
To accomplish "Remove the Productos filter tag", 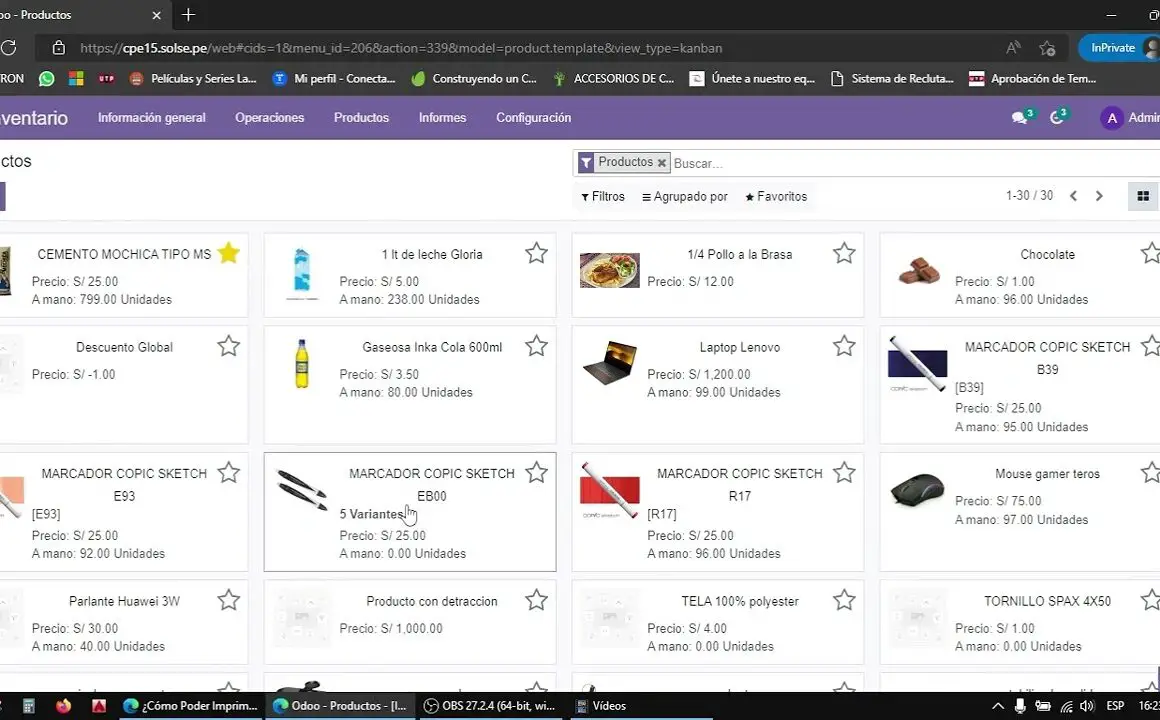I will click(x=661, y=163).
